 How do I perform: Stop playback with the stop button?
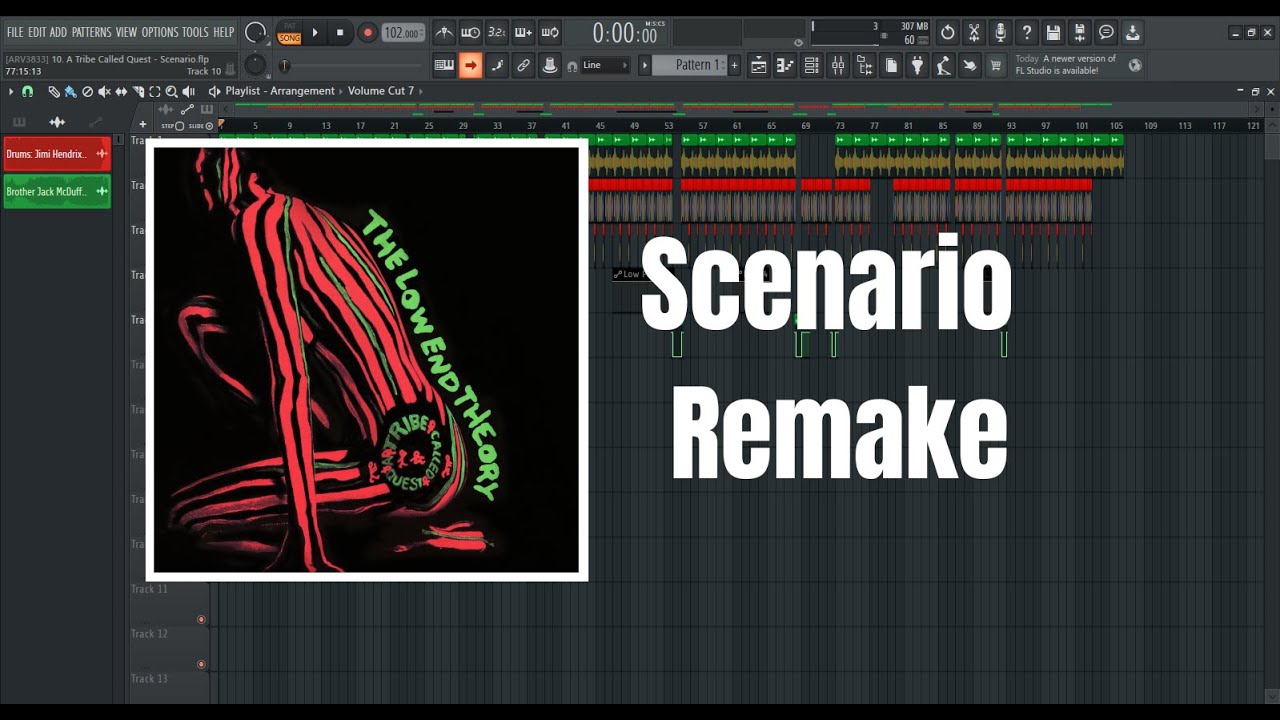[340, 32]
